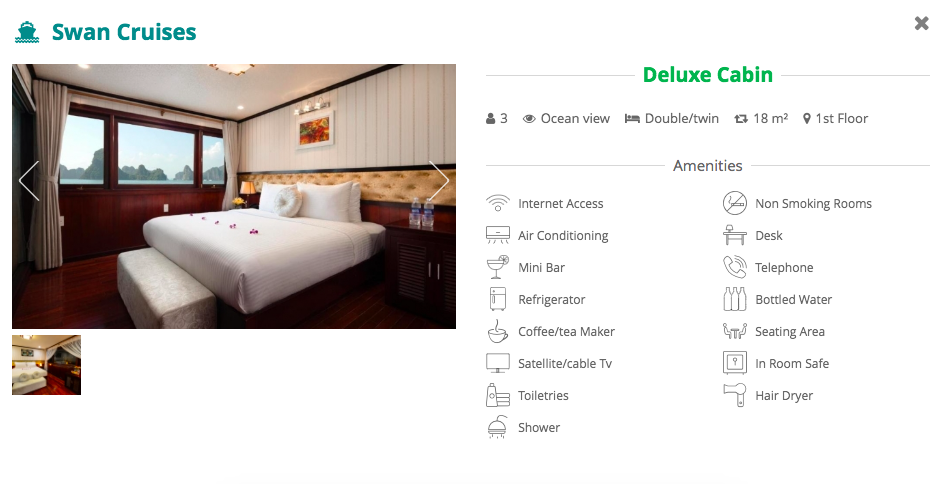Click the Hair Dryer icon

click(x=735, y=395)
